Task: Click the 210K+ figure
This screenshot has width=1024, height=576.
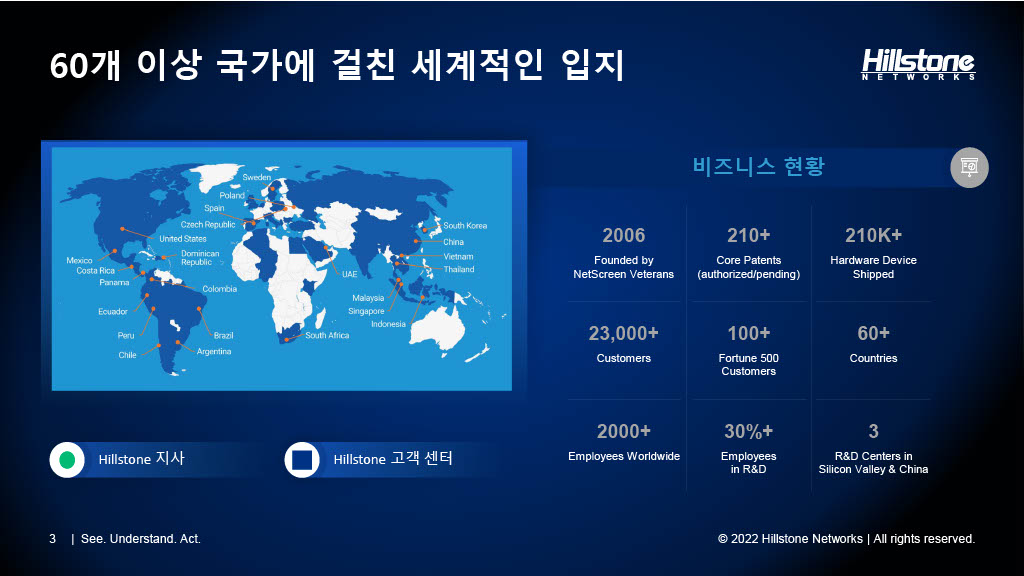Action: [x=873, y=235]
